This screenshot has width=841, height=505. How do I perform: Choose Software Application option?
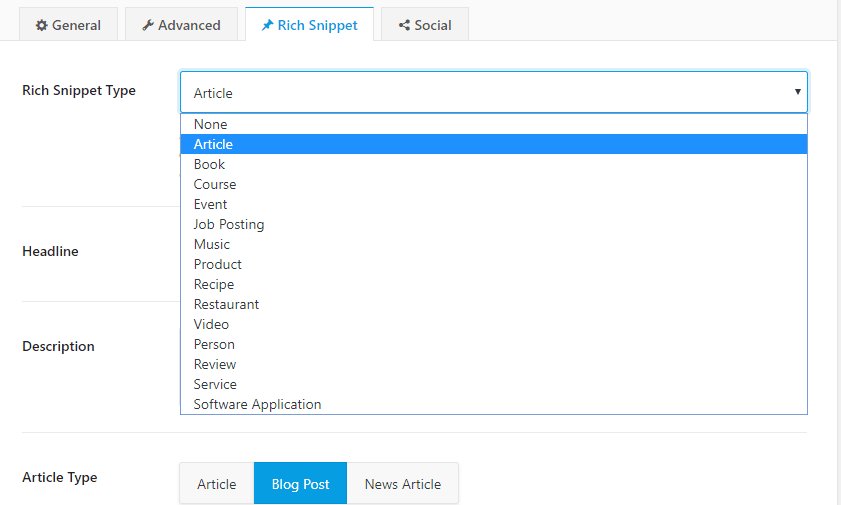pos(493,404)
